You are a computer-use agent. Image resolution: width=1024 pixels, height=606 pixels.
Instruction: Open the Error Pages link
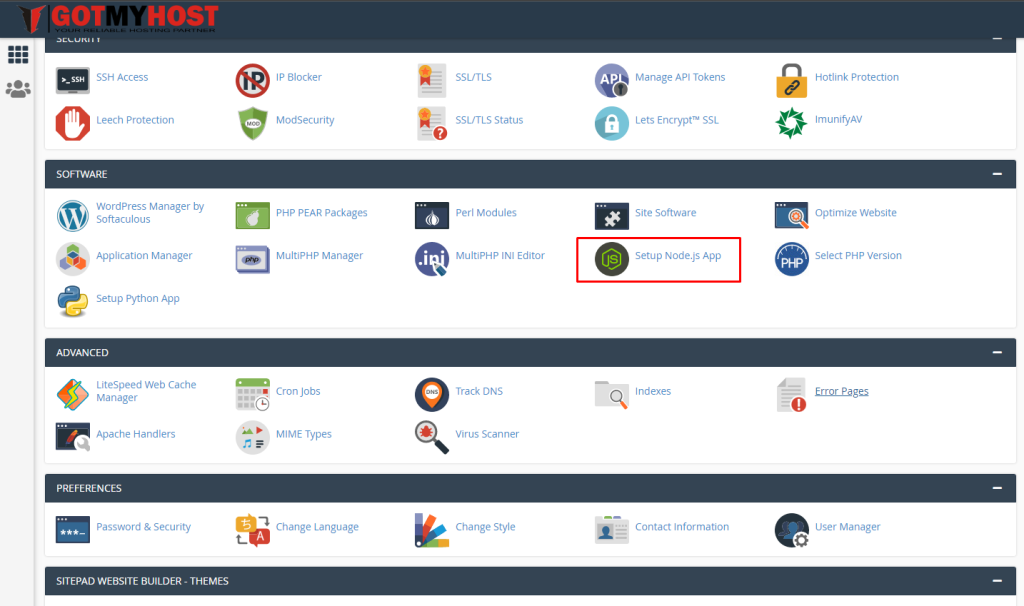click(841, 391)
